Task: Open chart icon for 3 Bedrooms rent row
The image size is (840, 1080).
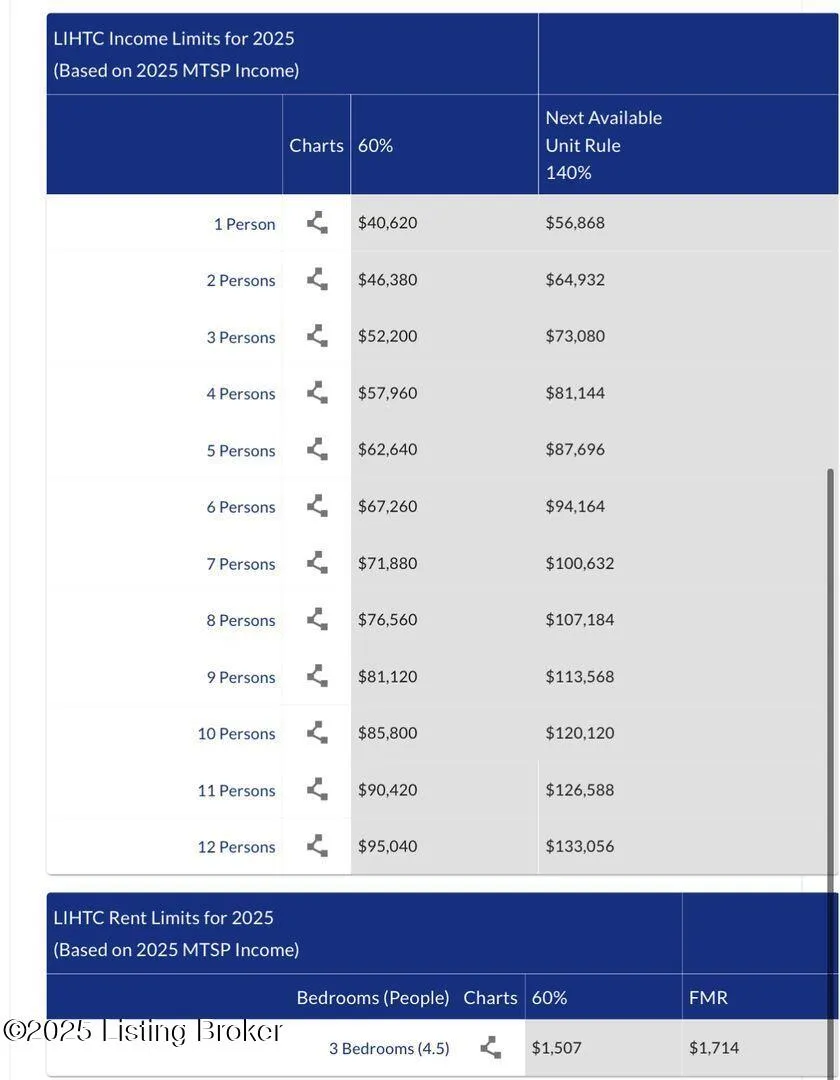Action: pos(490,1048)
